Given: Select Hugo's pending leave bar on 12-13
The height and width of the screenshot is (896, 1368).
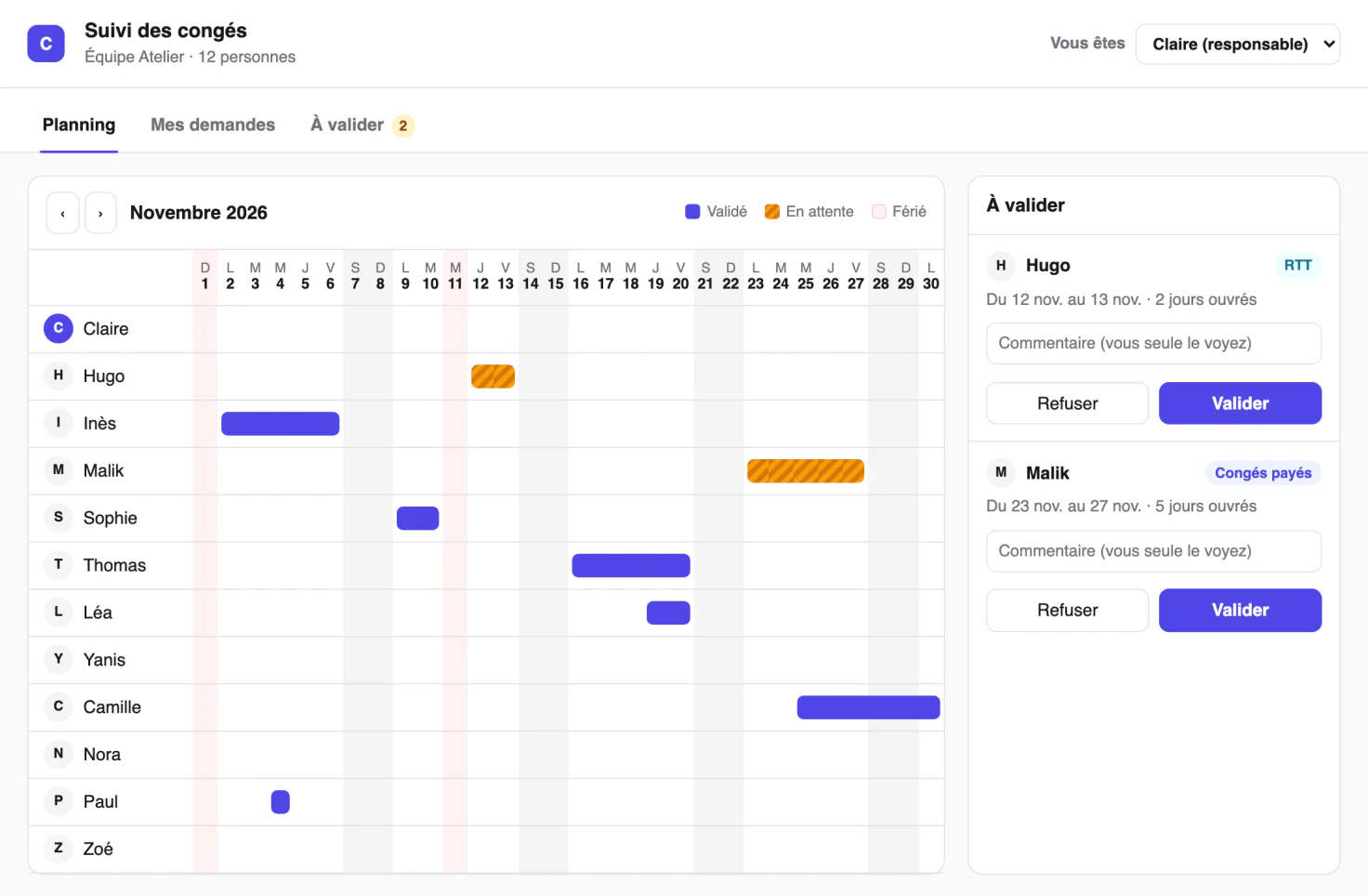Looking at the screenshot, I should pyautogui.click(x=493, y=376).
